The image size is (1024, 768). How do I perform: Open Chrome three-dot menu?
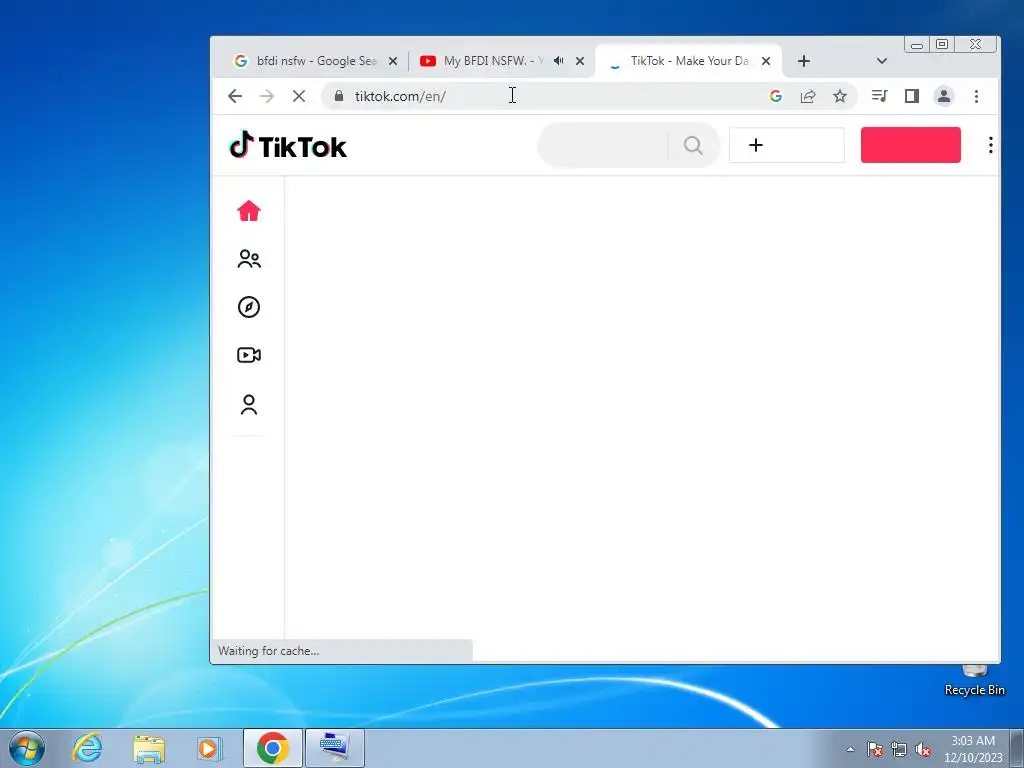[x=976, y=96]
